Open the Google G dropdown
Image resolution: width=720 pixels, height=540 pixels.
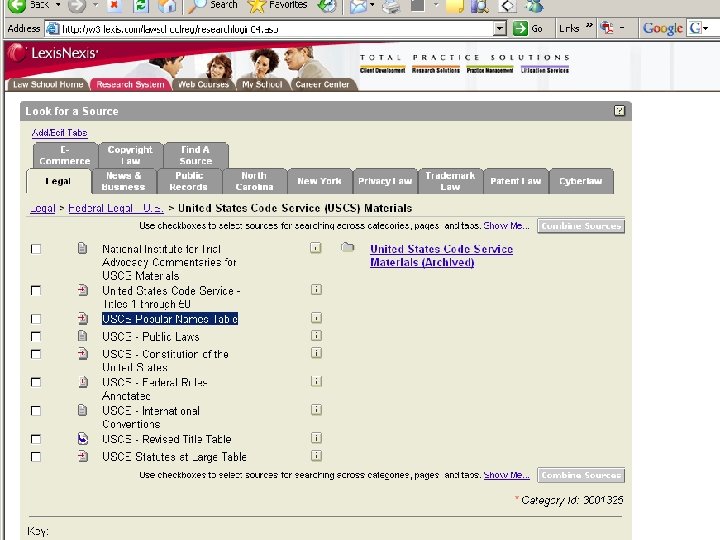pos(699,28)
